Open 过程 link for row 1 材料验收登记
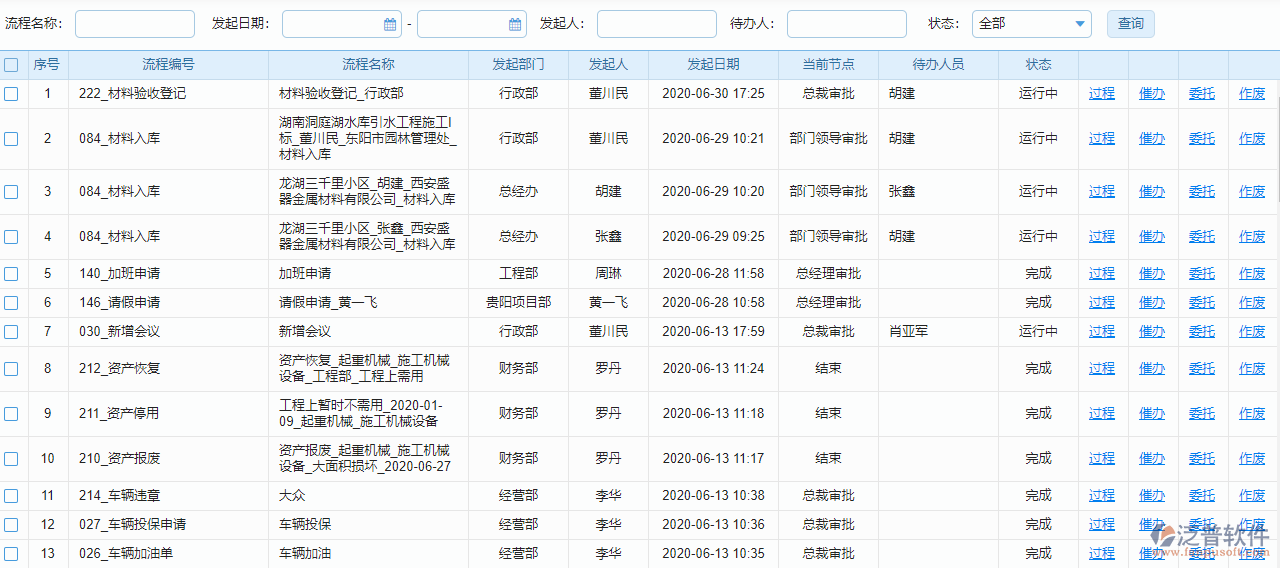Viewport: 1280px width, 568px height. pos(1102,94)
